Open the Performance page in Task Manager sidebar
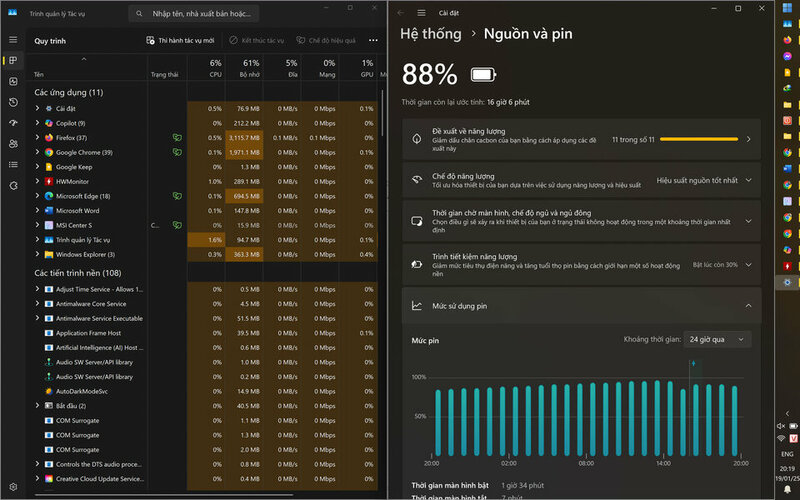Screen dimensions: 800x500 pyautogui.click(x=13, y=81)
